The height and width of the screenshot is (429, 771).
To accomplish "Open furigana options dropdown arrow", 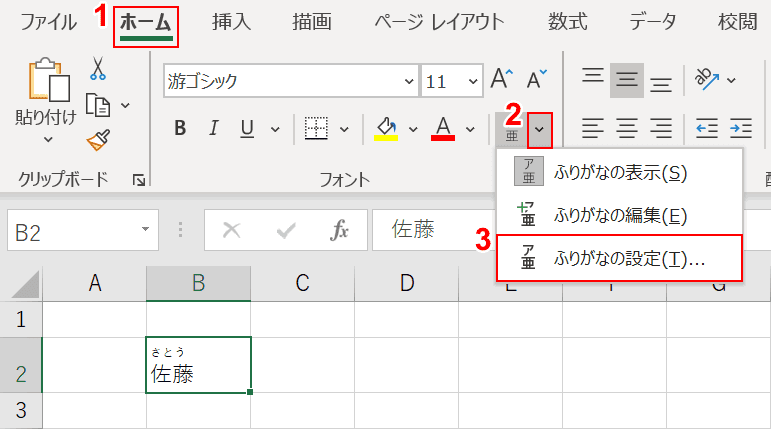I will 540,130.
